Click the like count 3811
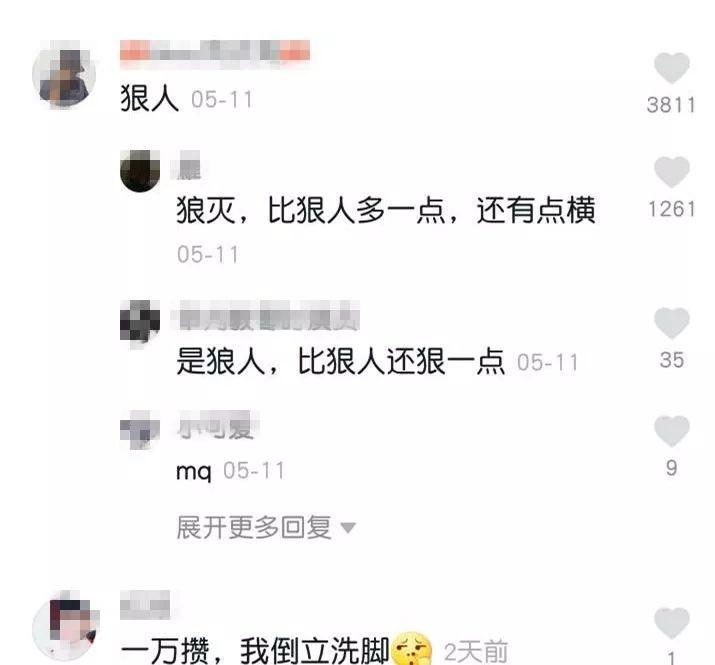715x665 pixels. pos(671,105)
